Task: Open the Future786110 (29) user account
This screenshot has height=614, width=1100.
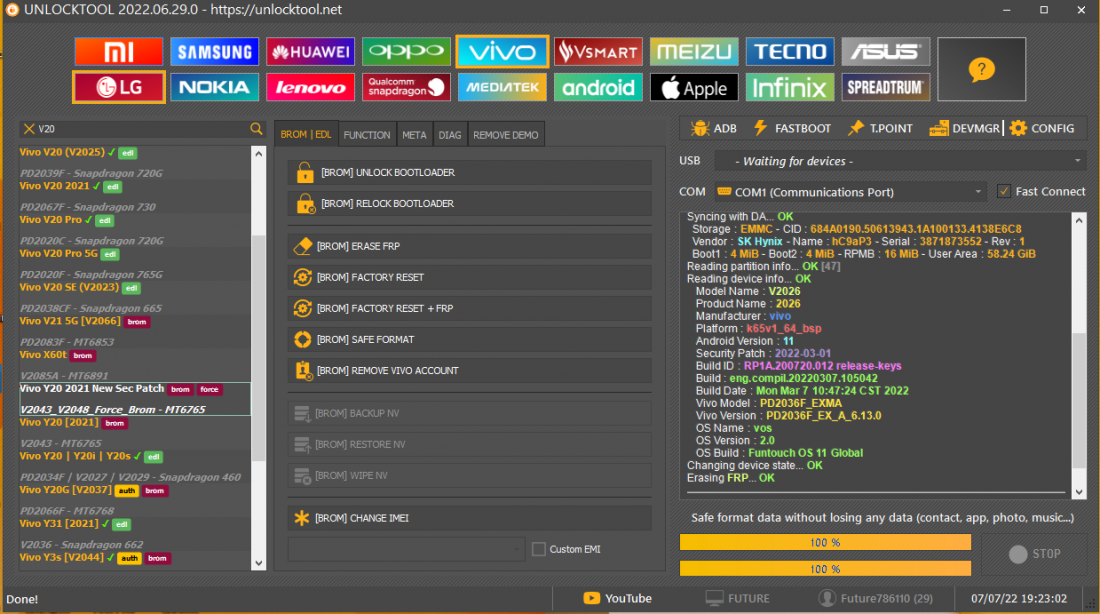Action: click(876, 599)
